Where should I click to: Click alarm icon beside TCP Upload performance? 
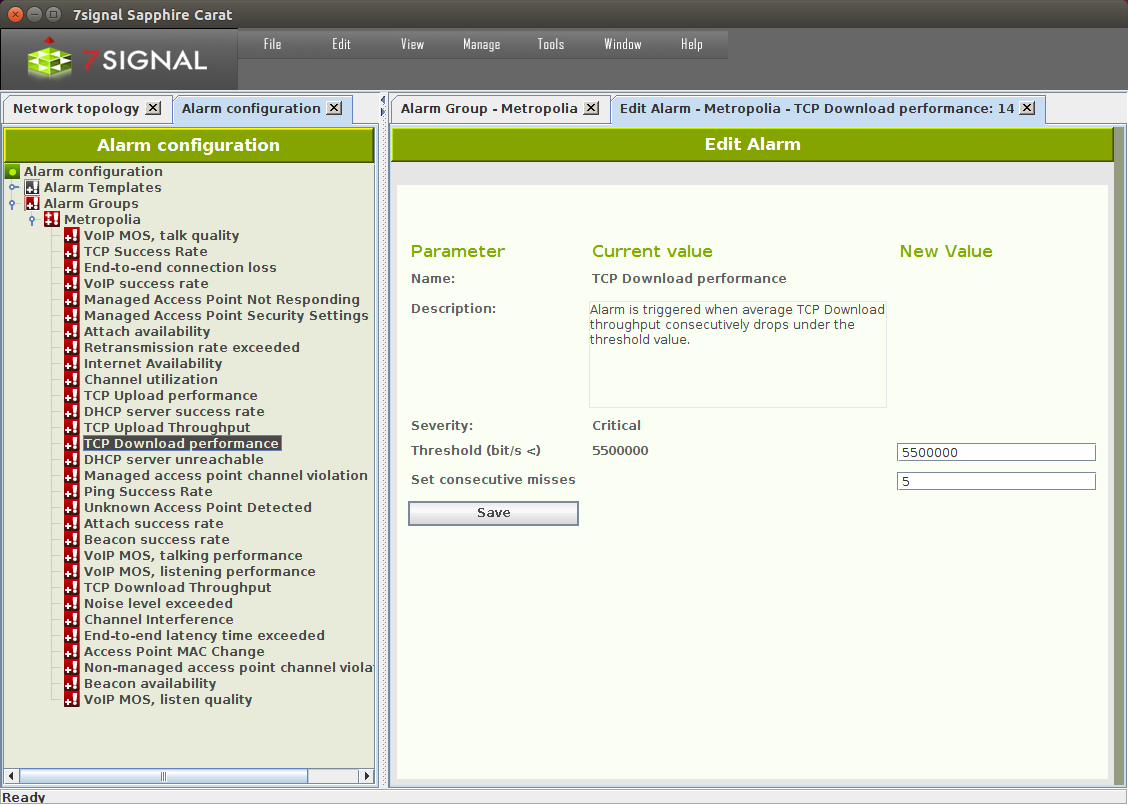click(x=71, y=396)
